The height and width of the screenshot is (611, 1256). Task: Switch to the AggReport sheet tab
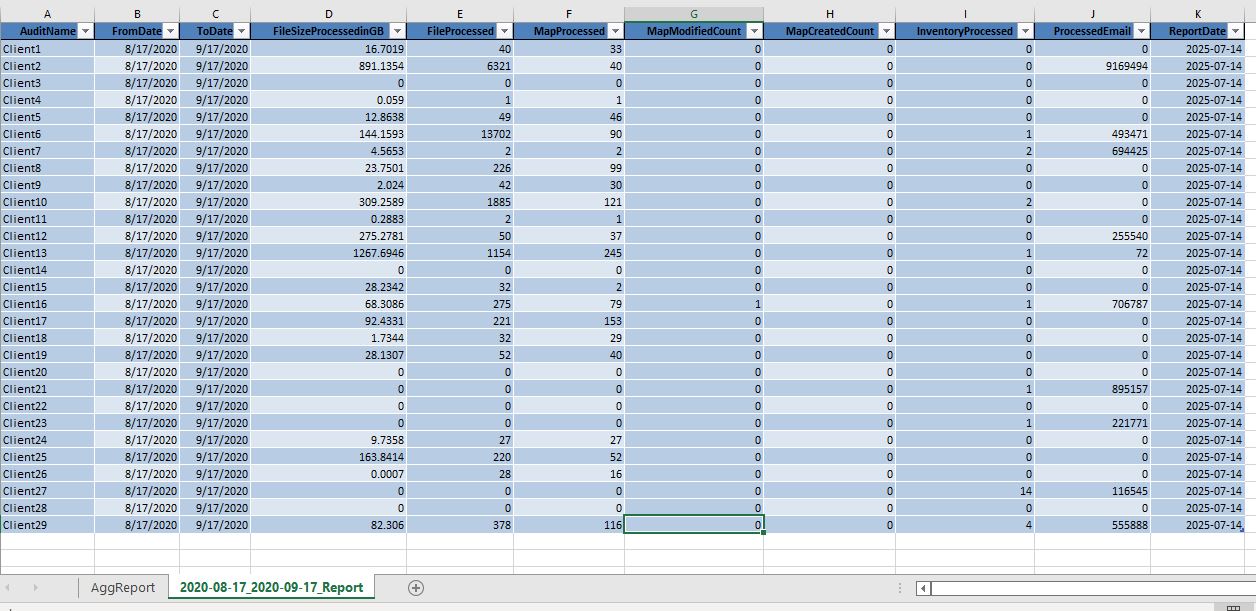(x=123, y=588)
